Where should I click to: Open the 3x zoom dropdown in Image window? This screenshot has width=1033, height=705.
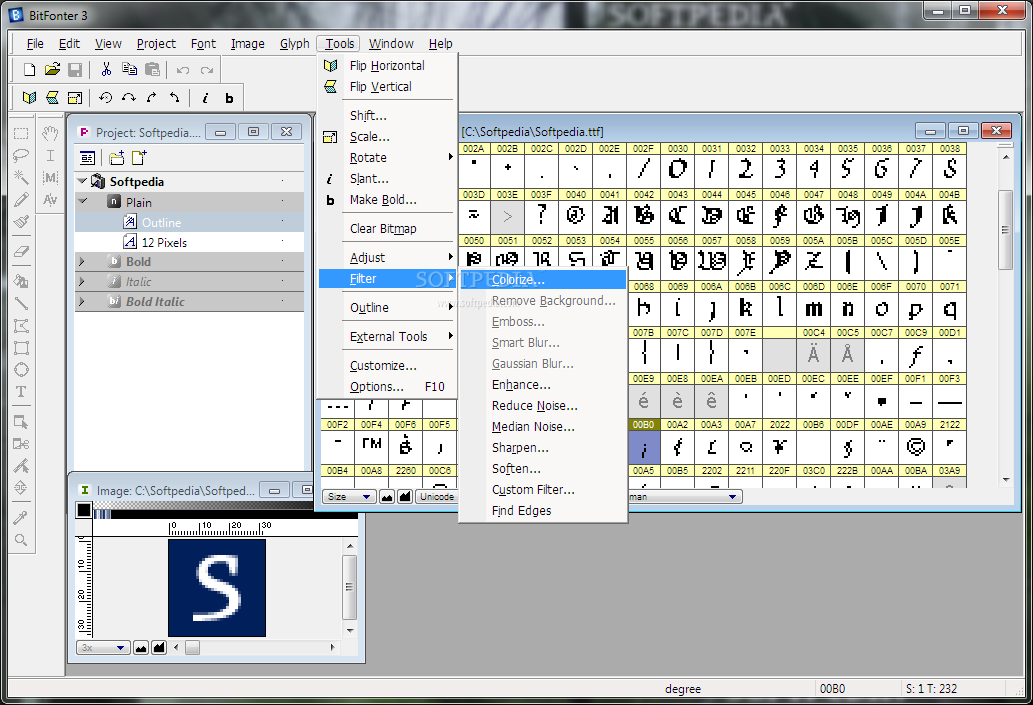102,648
